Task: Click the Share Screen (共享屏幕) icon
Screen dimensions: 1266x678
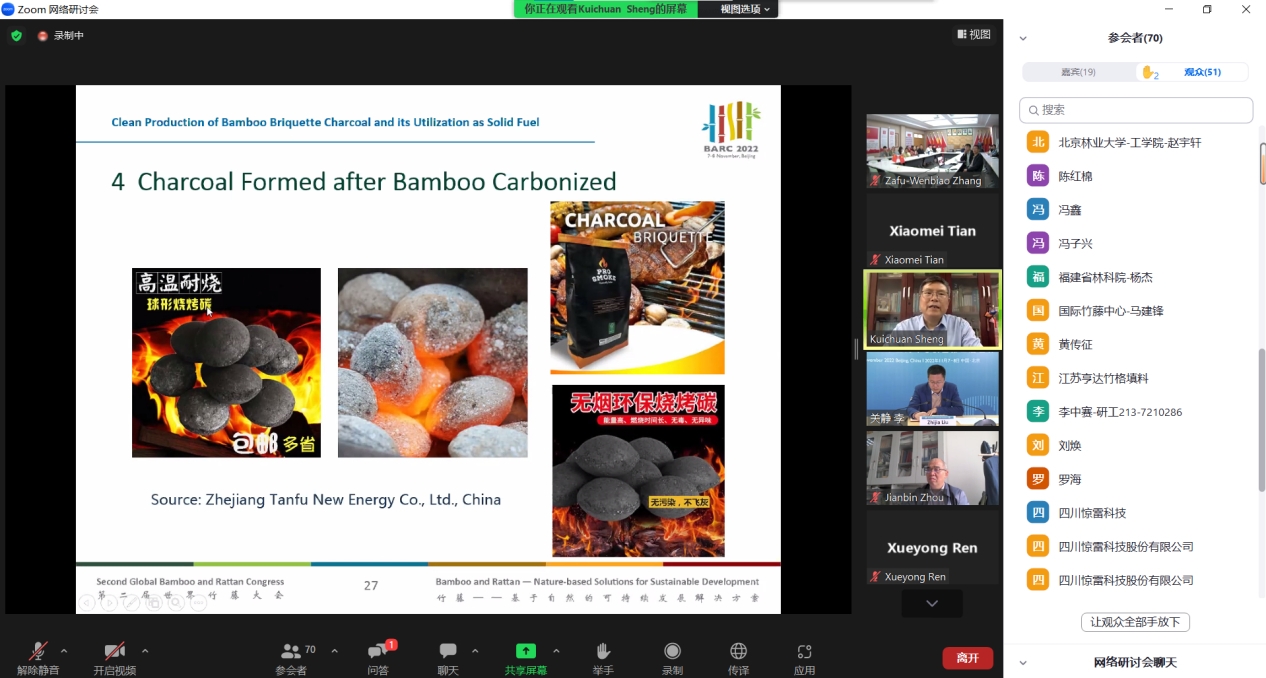Action: tap(525, 652)
